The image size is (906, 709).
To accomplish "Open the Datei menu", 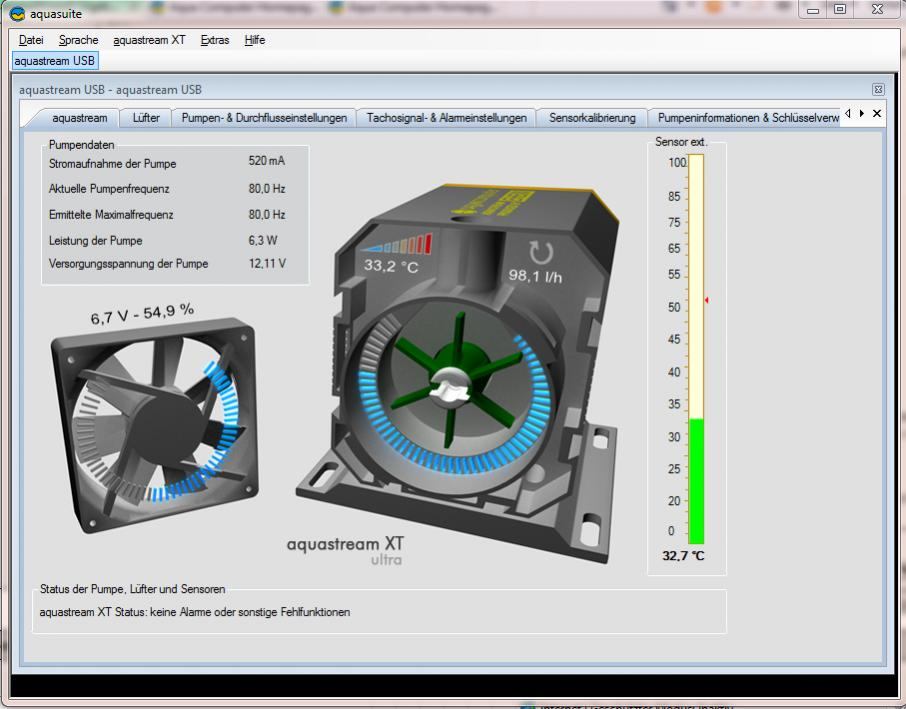I will [x=31, y=40].
